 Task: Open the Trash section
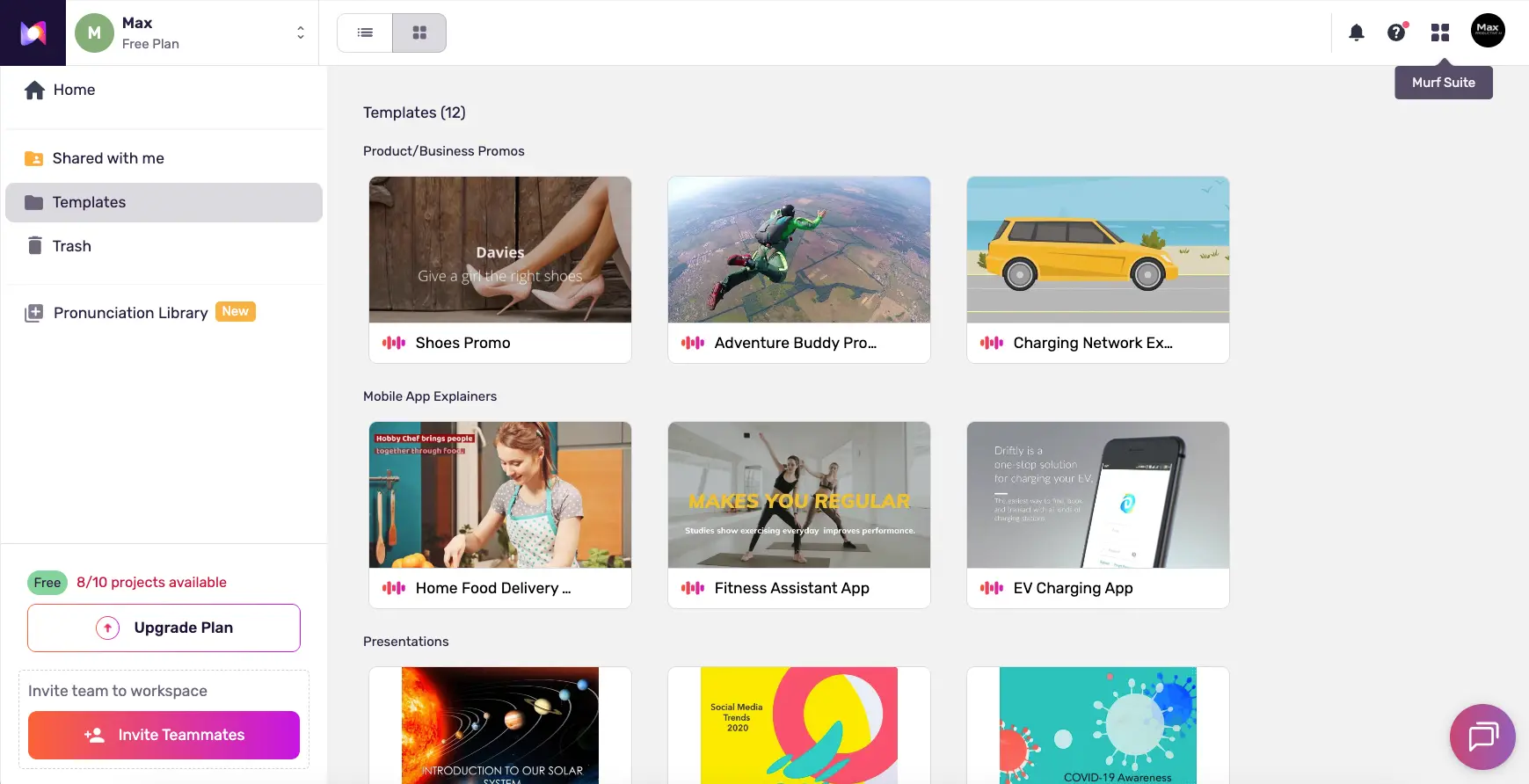tap(71, 246)
